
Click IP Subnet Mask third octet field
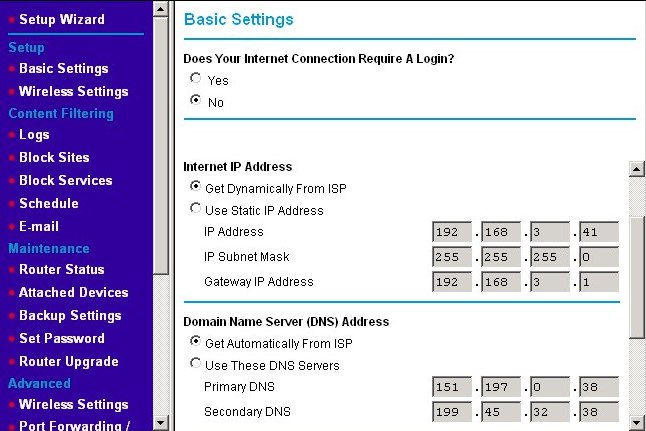pyautogui.click(x=550, y=257)
